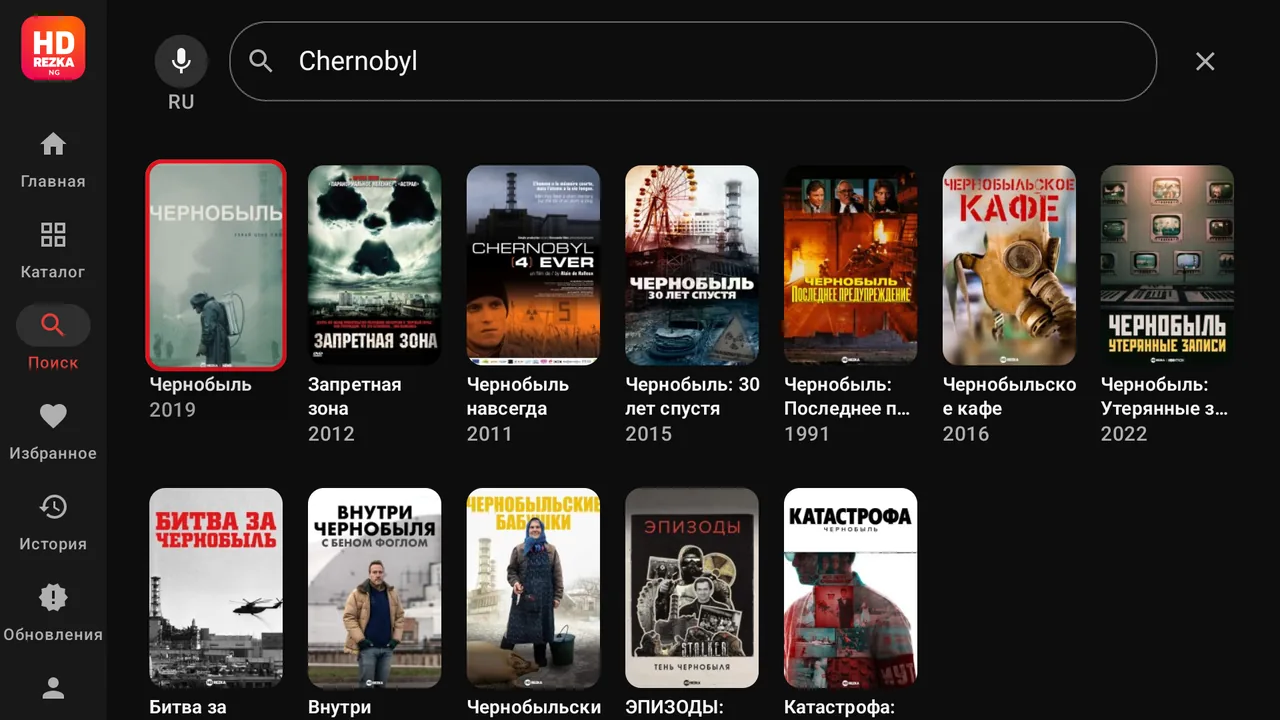The image size is (1280, 720).
Task: Click the title Чернобыль above 2019
Action: click(x=200, y=385)
